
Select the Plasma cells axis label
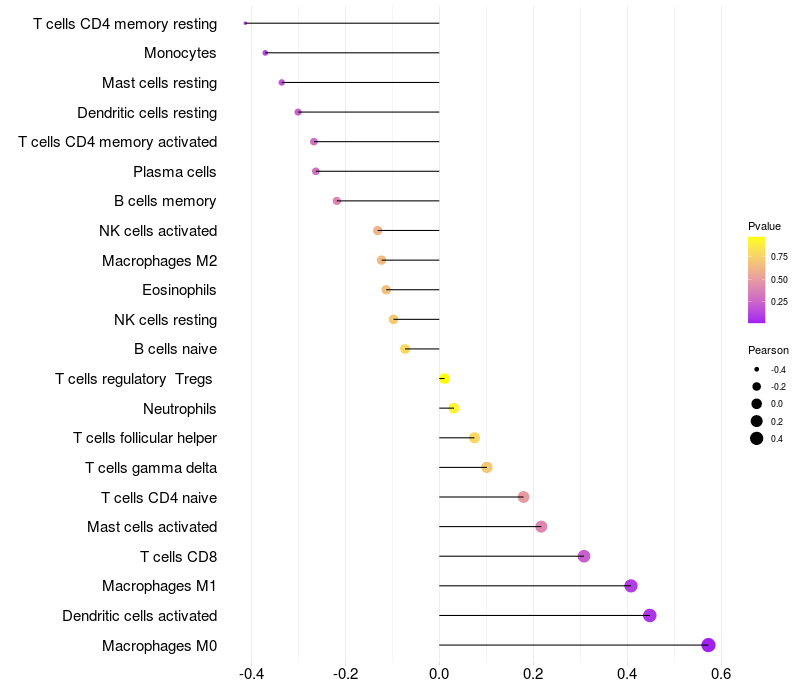(175, 172)
